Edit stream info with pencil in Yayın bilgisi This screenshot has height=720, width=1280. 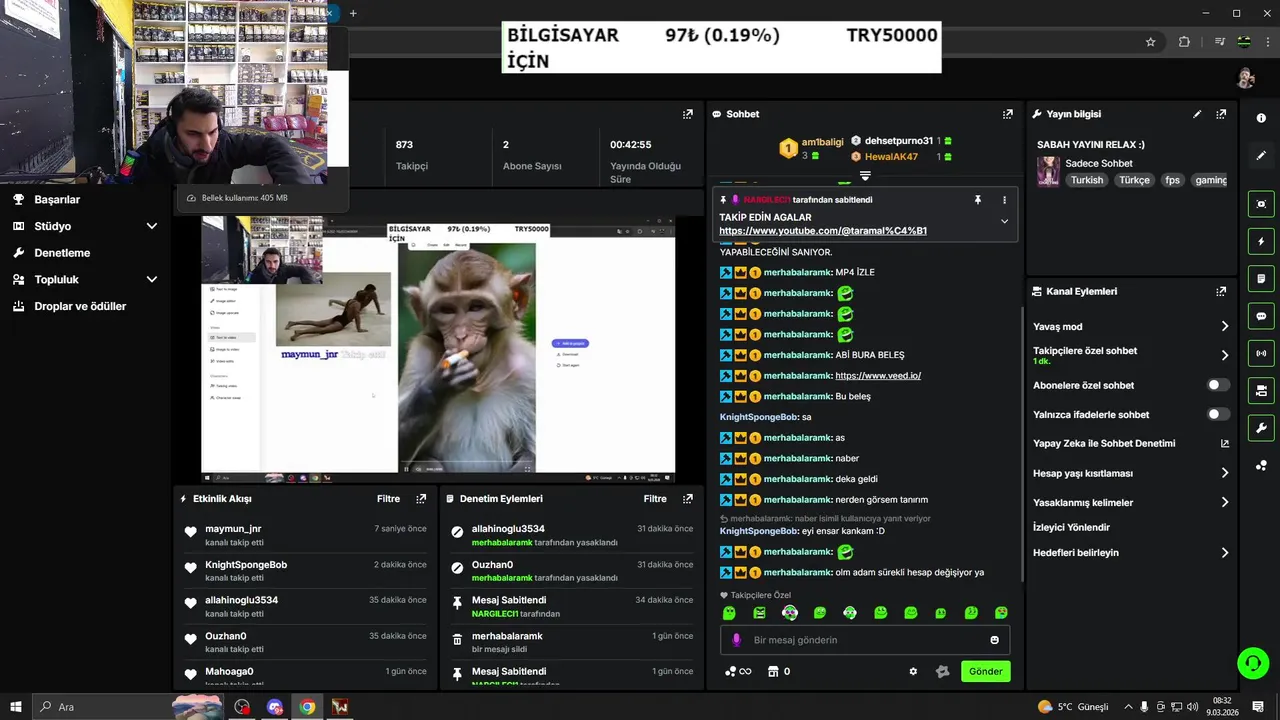[1197, 114]
